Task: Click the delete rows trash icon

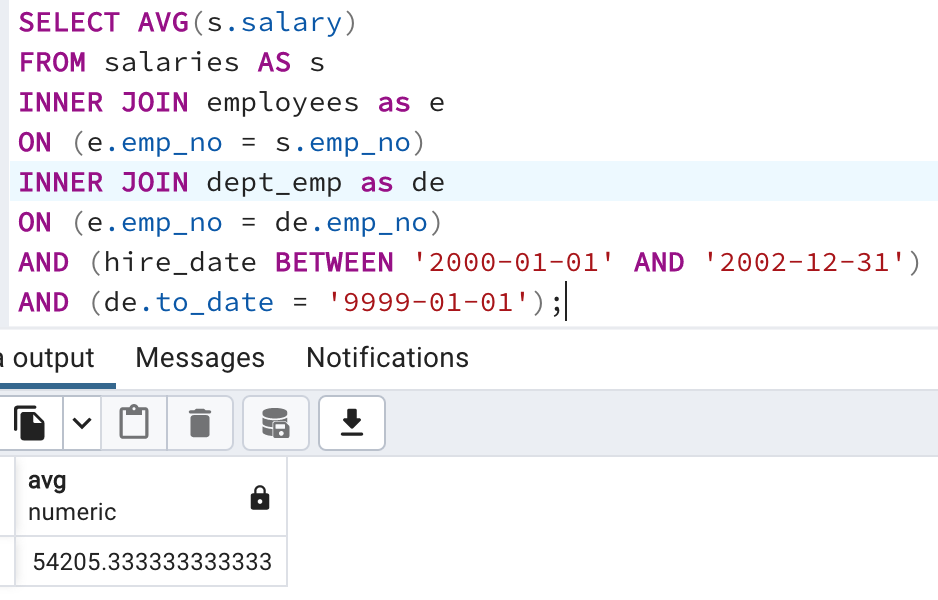Action: (198, 422)
